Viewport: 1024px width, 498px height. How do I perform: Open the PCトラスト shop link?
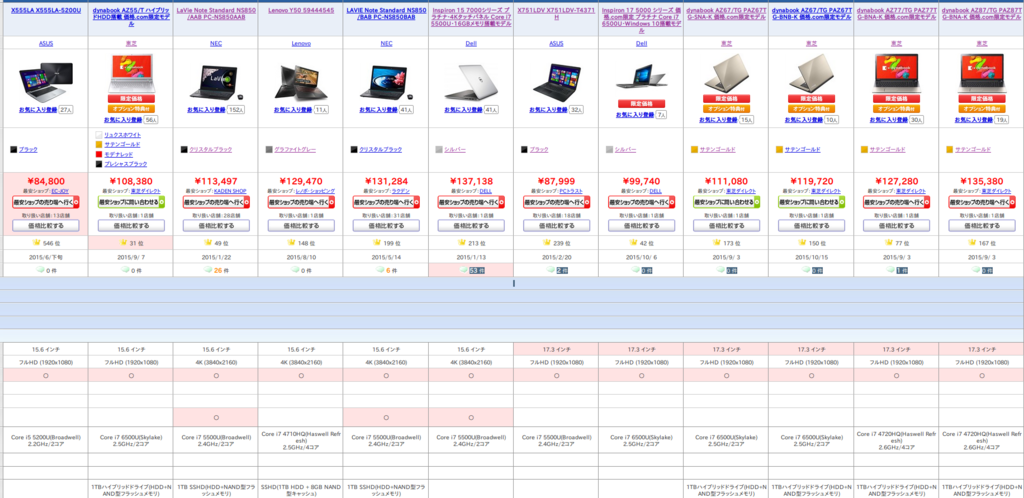[571, 191]
